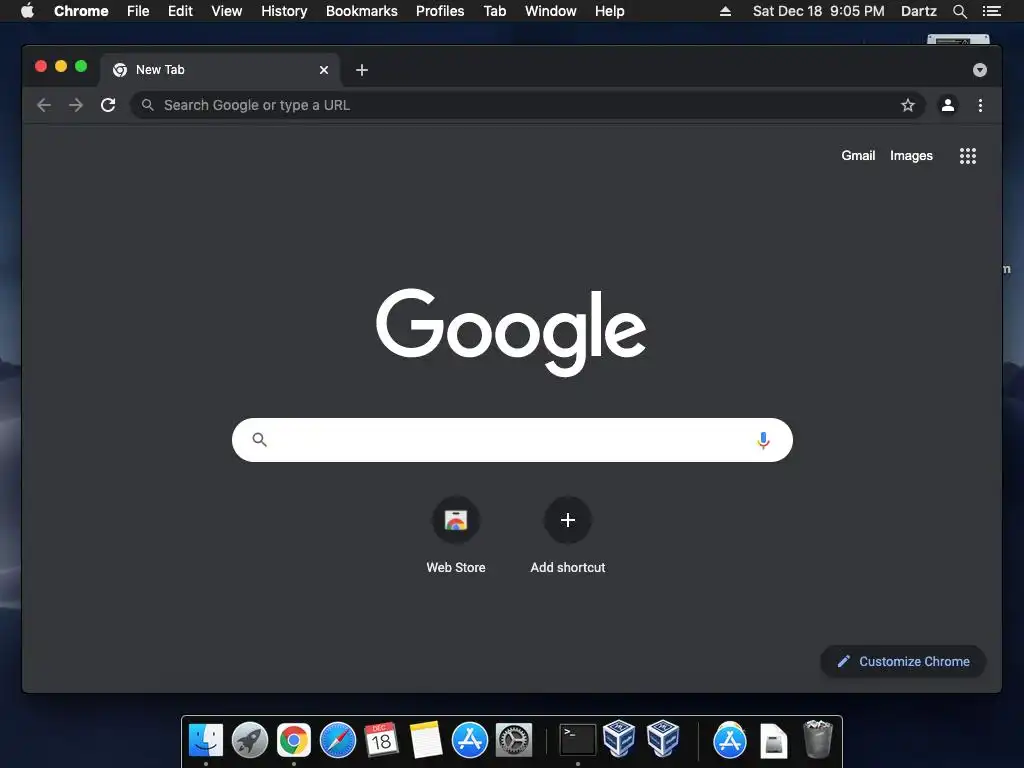
Task: Open the profile avatar menu
Action: 948,105
